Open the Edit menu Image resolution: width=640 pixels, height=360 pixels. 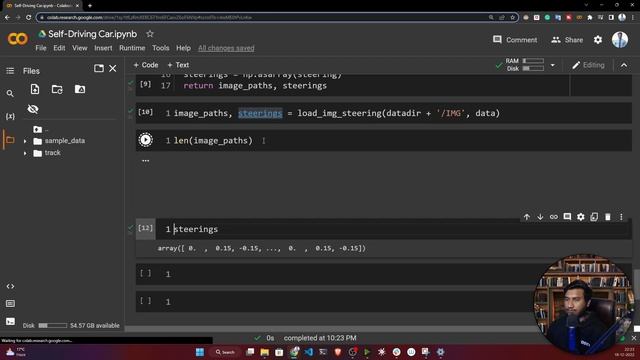coord(59,48)
